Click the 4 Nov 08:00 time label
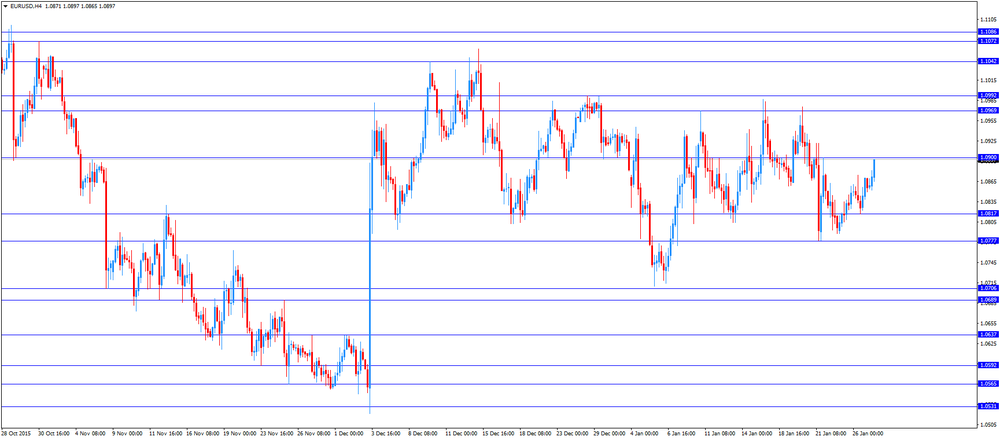Screen dimensions: 1000x440 (x=91, y=433)
